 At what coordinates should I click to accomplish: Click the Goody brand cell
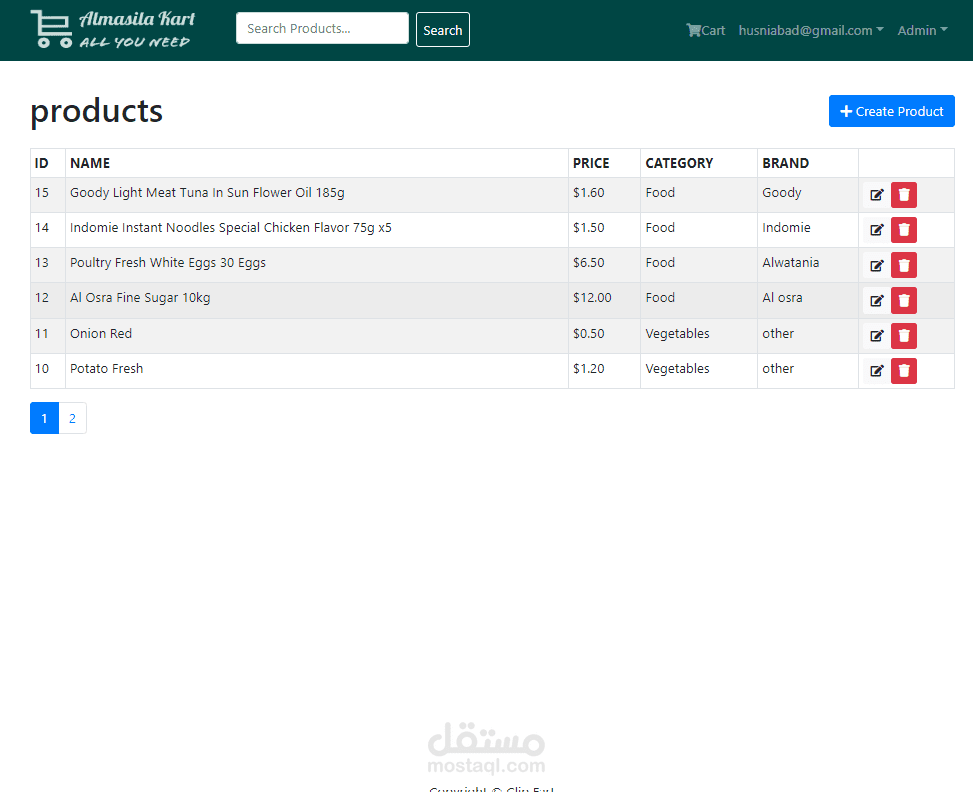pyautogui.click(x=808, y=195)
